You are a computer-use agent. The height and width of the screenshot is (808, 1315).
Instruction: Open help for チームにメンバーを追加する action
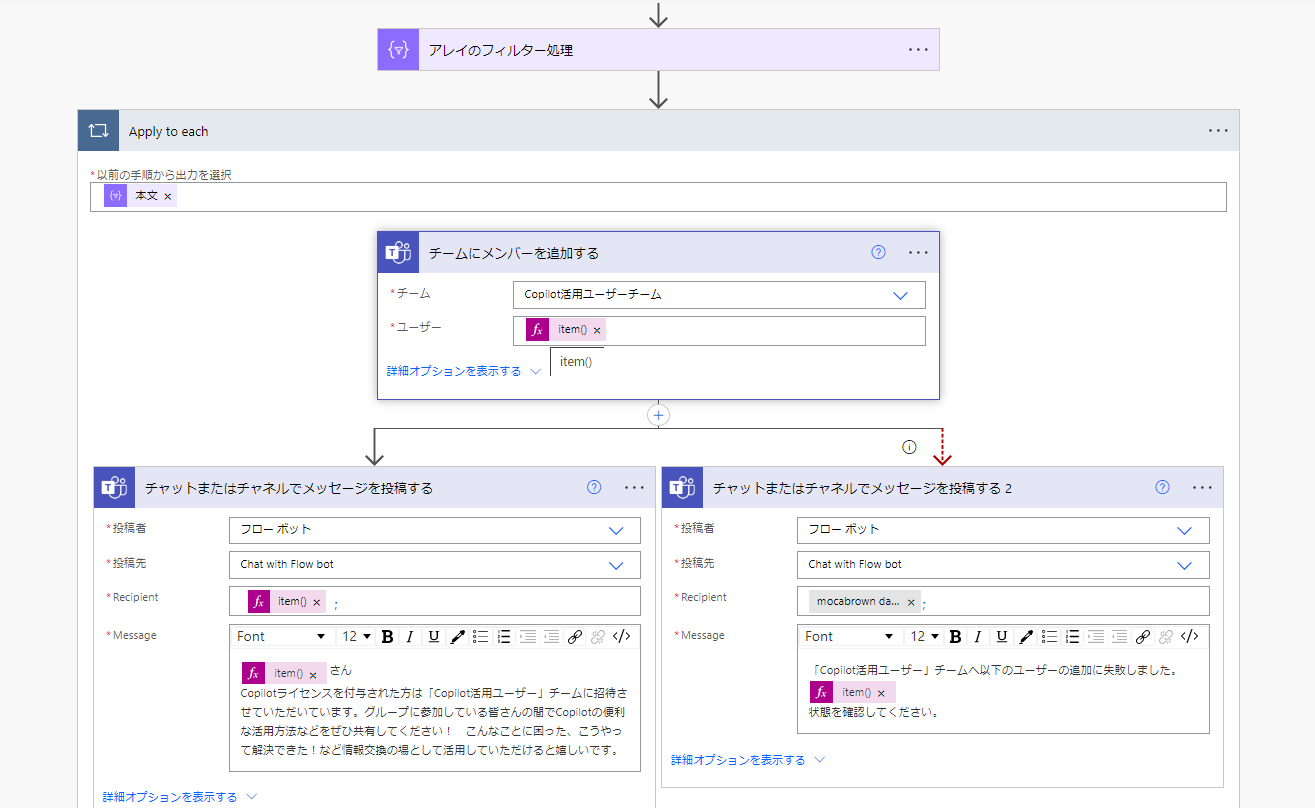click(878, 252)
